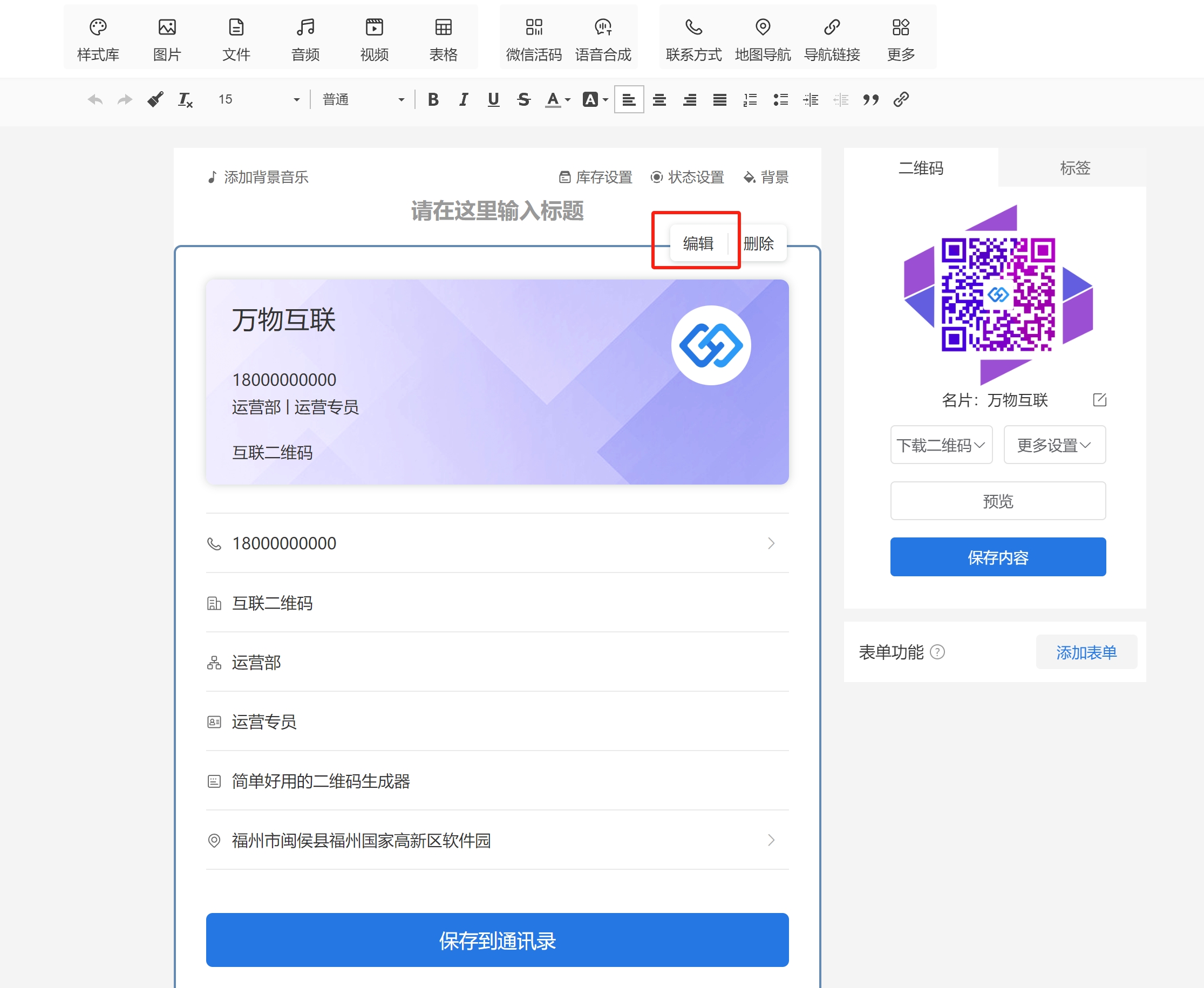Toggle underline formatting
This screenshot has width=1204, height=988.
tap(494, 100)
